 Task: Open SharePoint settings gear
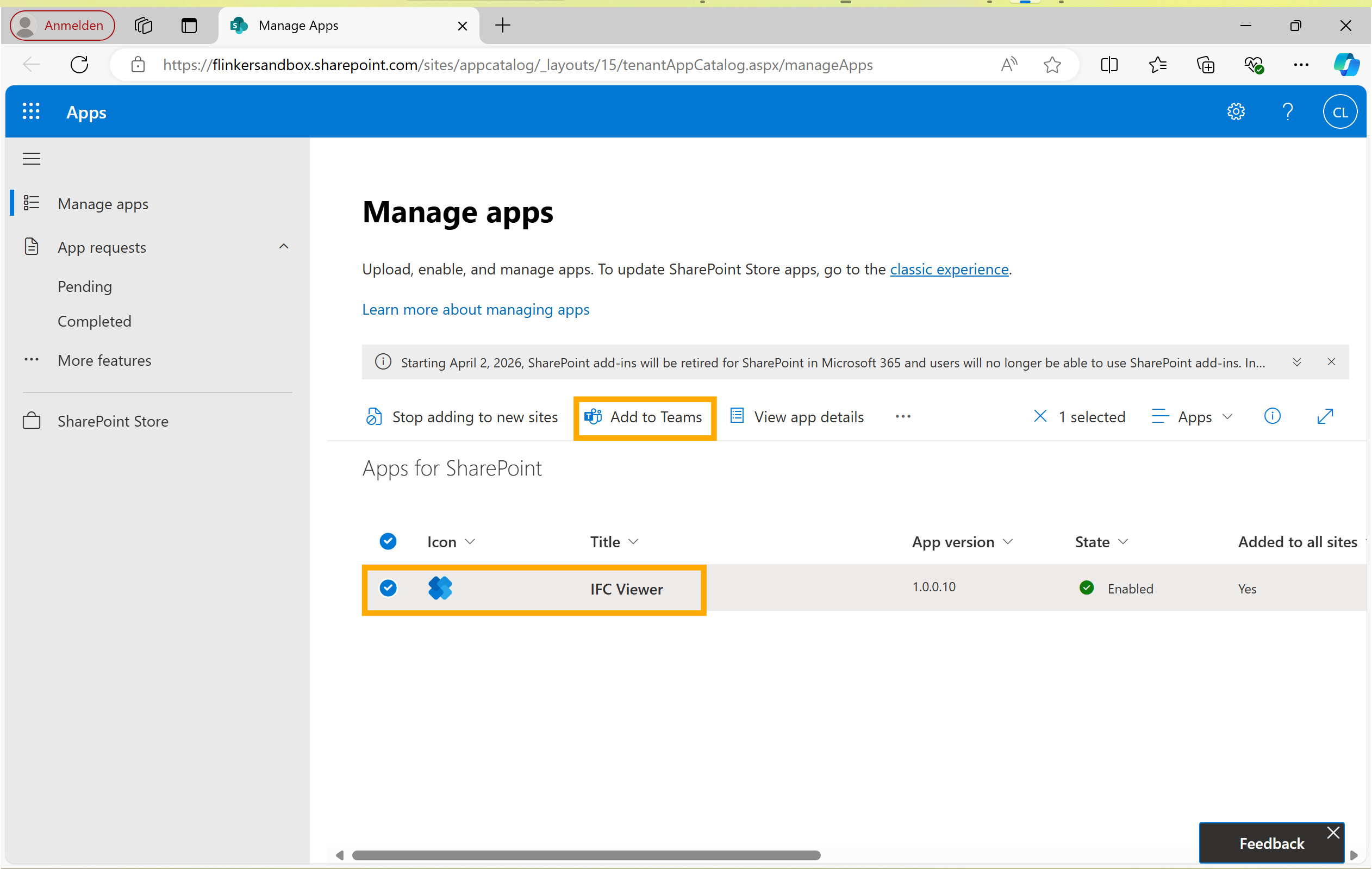tap(1235, 111)
